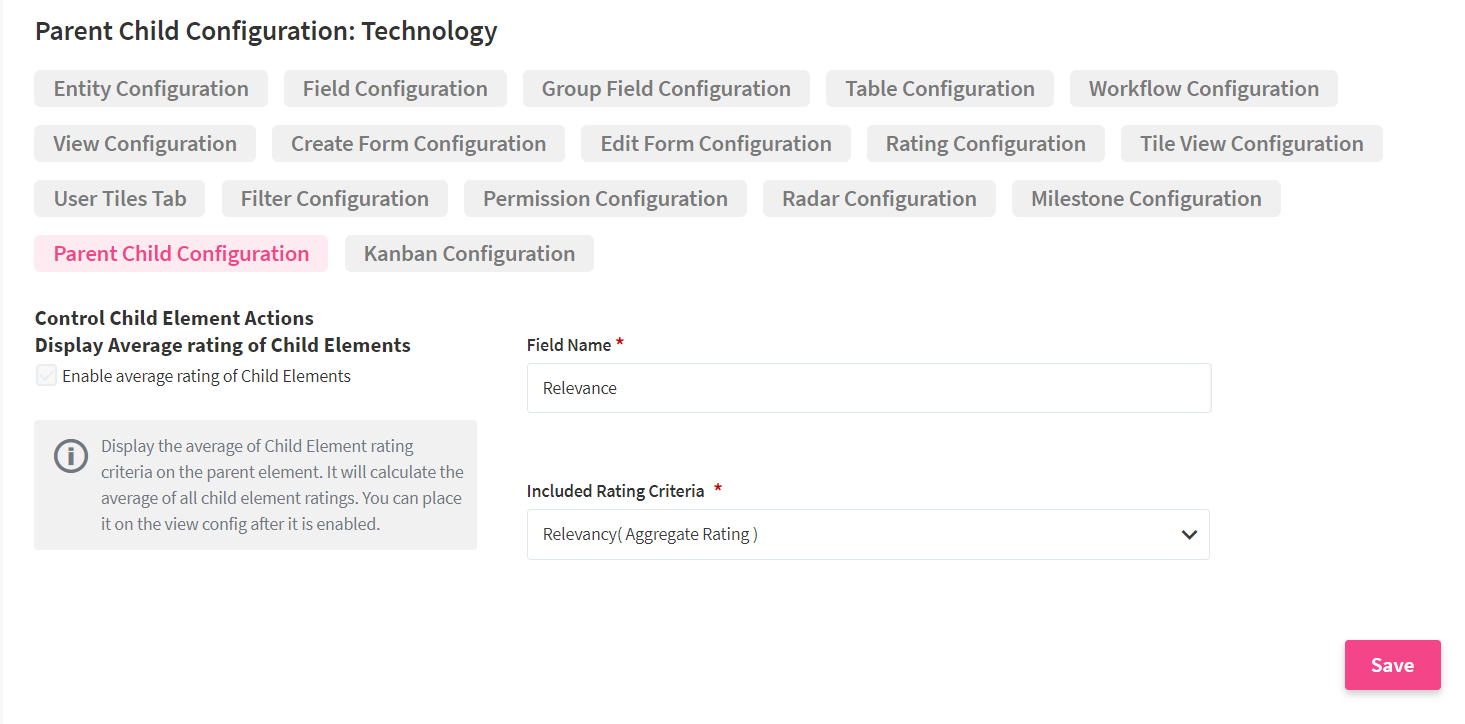This screenshot has width=1465, height=724.
Task: Select the Table Configuration tab
Action: [939, 89]
